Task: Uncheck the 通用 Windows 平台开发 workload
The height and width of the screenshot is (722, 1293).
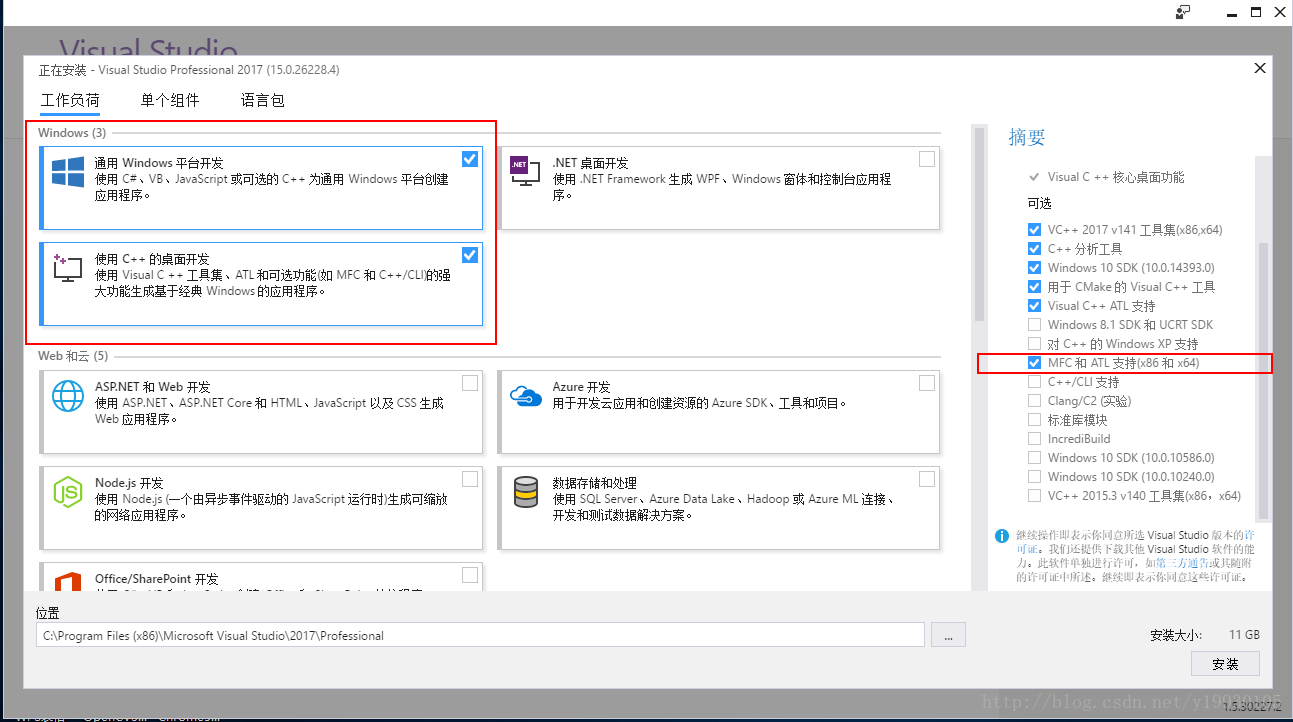Action: coord(470,159)
